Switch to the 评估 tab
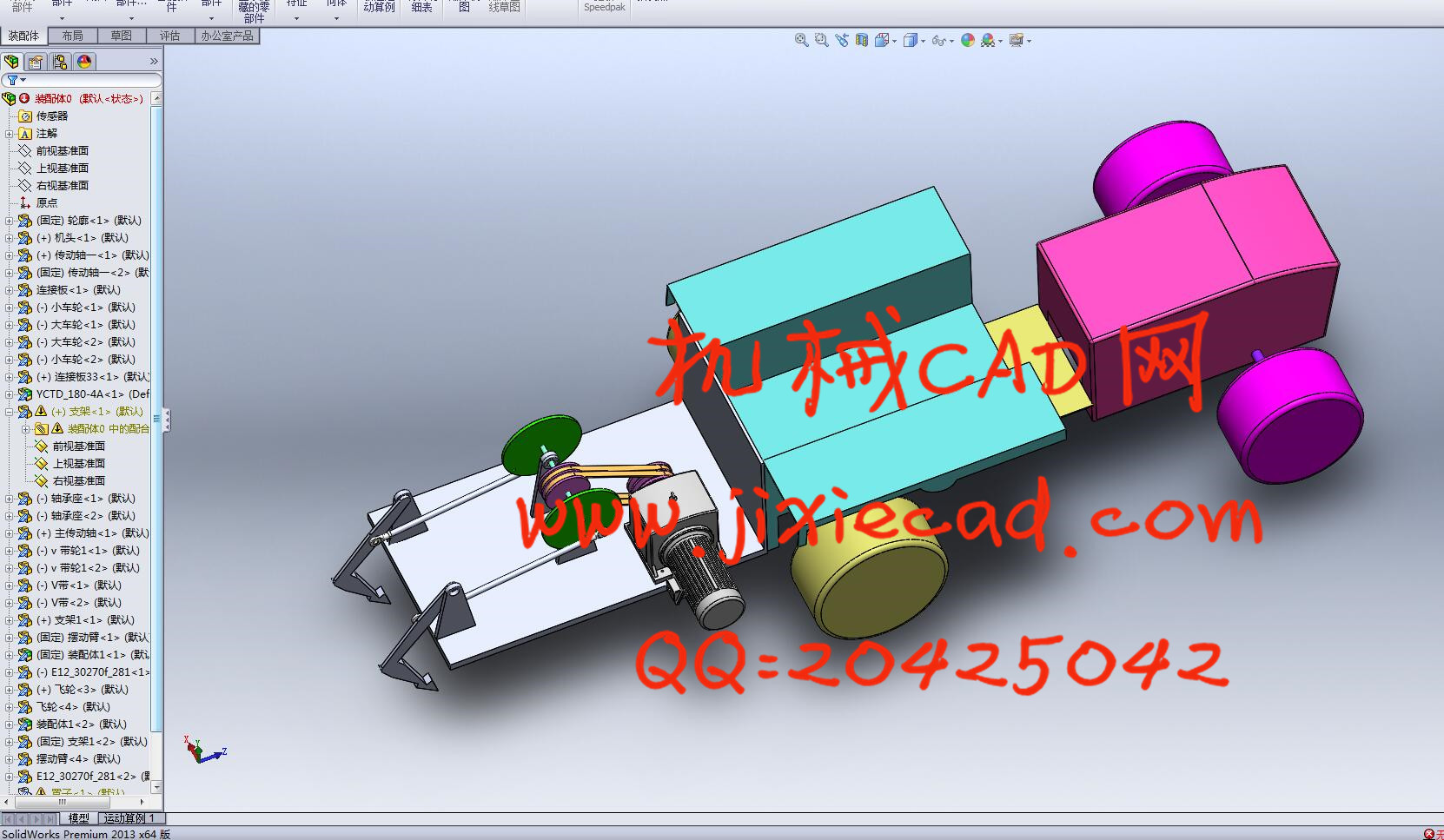 click(x=169, y=36)
